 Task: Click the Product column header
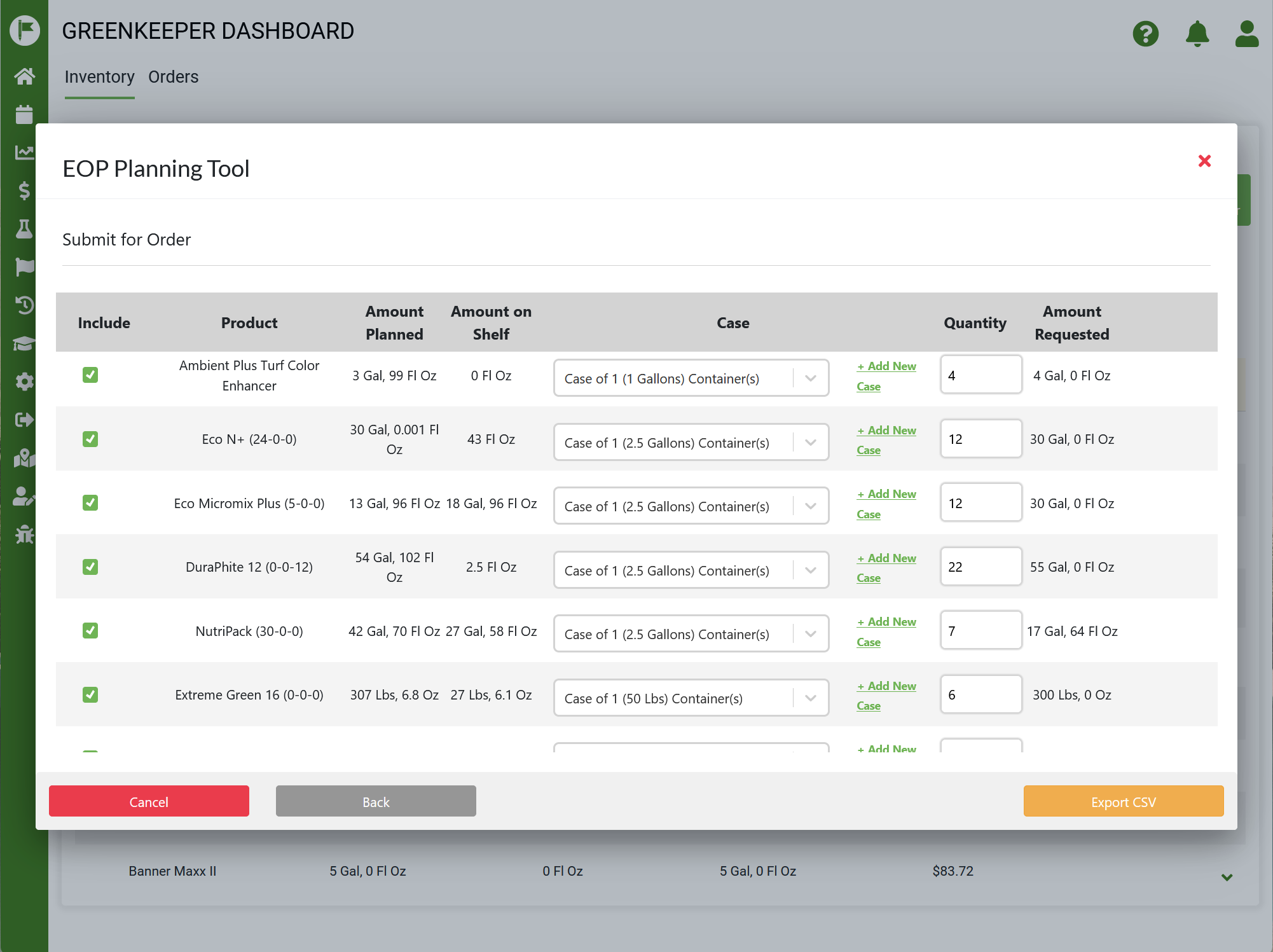pyautogui.click(x=249, y=323)
